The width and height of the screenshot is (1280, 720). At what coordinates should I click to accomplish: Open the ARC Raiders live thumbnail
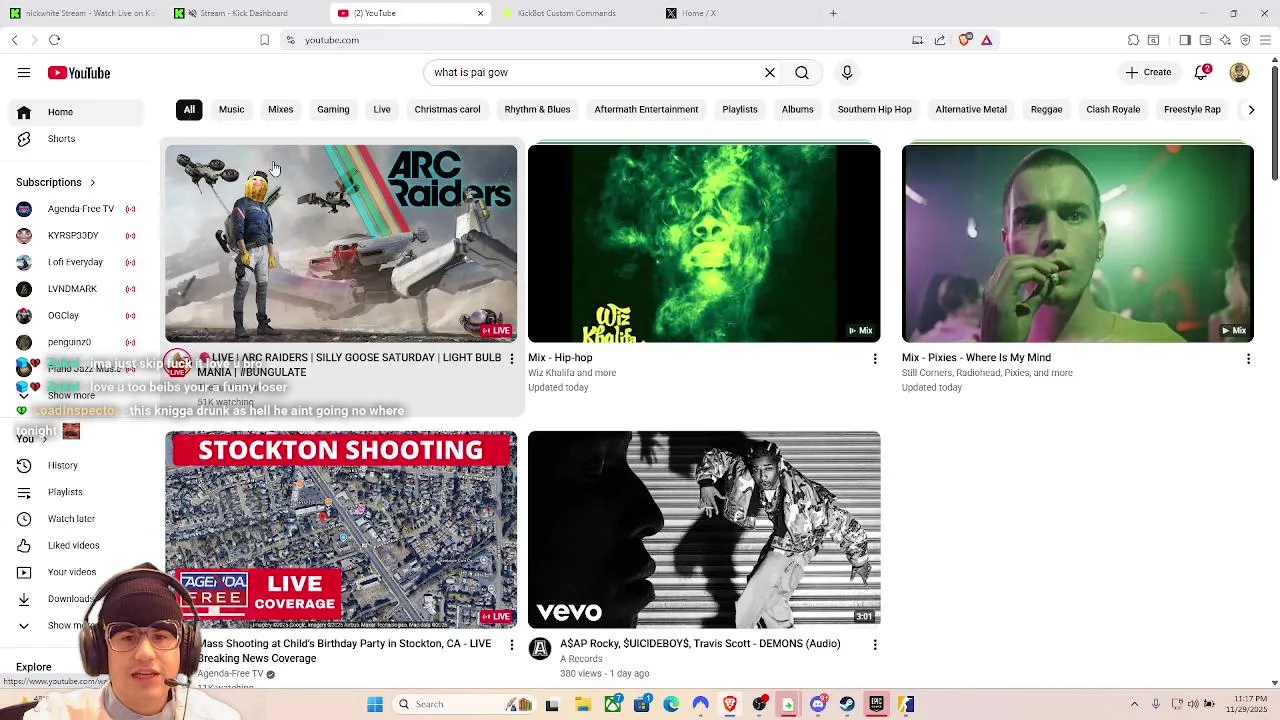pos(341,244)
